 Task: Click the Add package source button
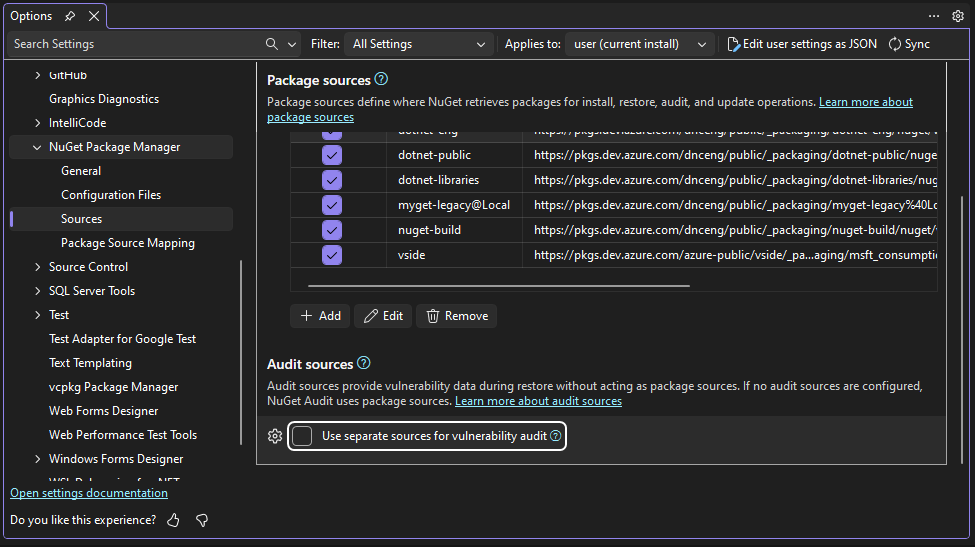coord(320,316)
